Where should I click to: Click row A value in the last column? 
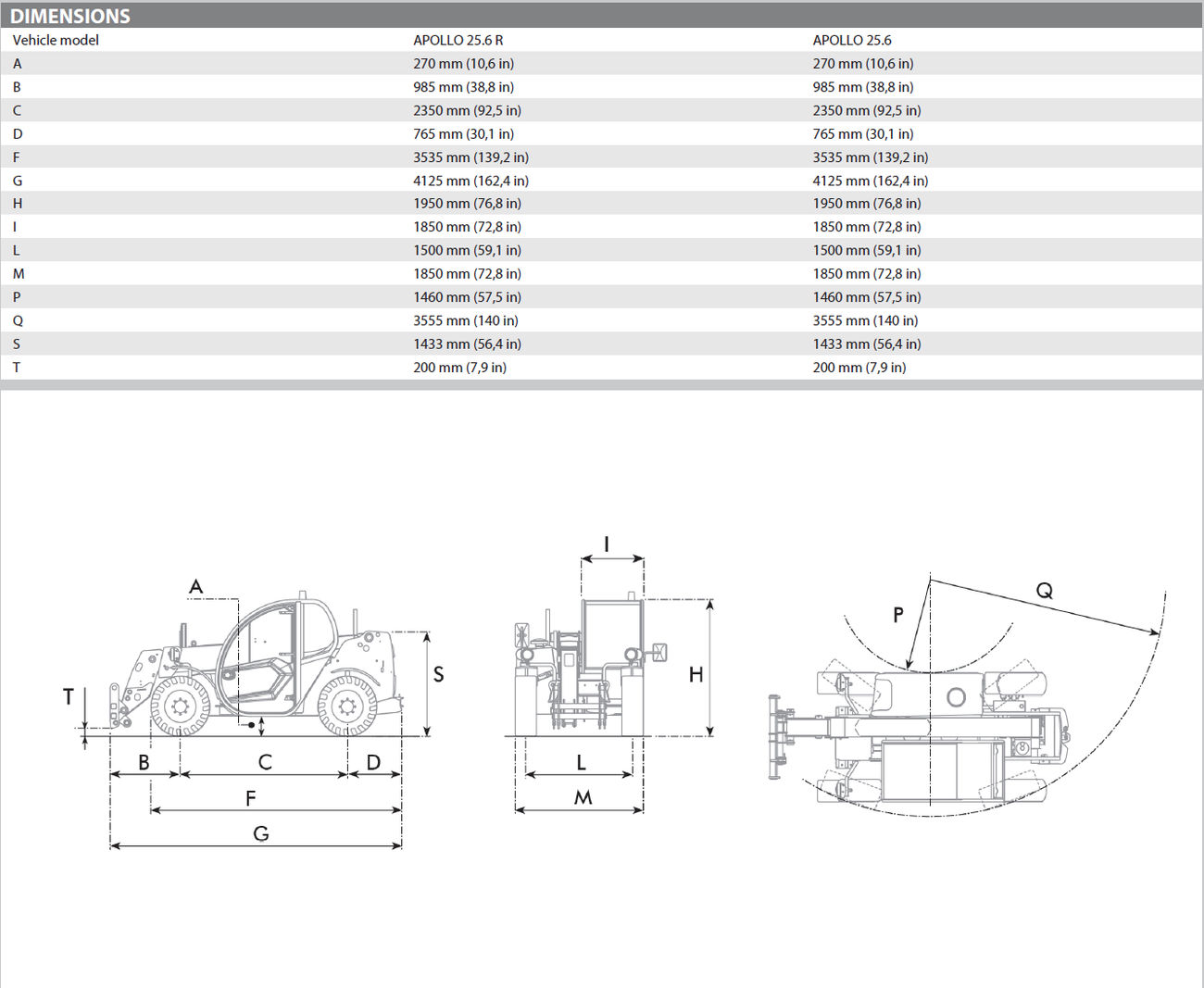(x=863, y=64)
